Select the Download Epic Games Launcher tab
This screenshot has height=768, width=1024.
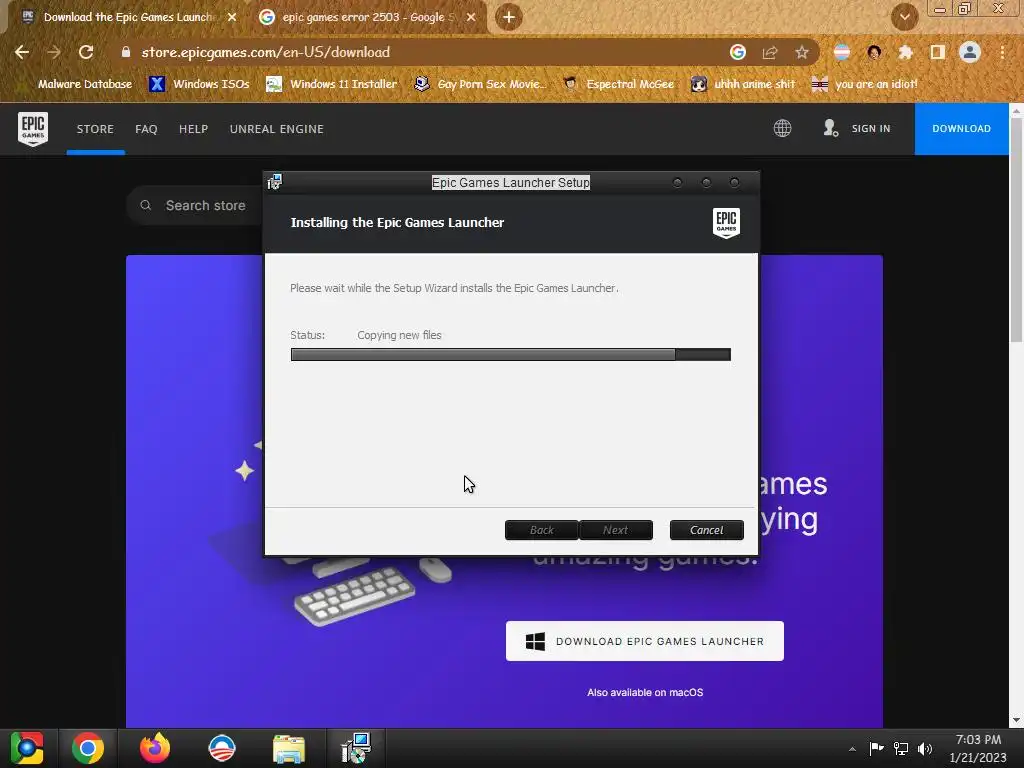tap(128, 17)
